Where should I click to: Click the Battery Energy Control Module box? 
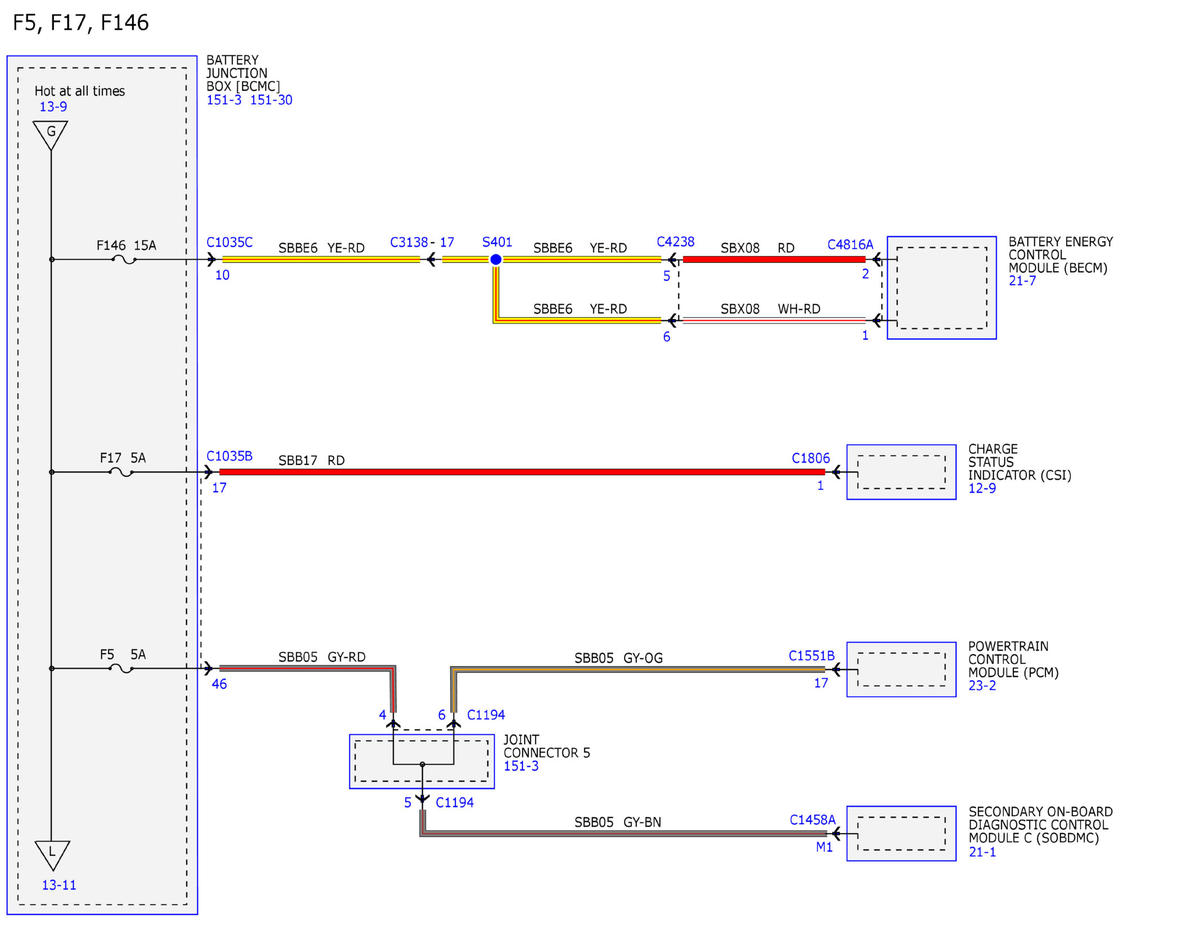[x=941, y=288]
